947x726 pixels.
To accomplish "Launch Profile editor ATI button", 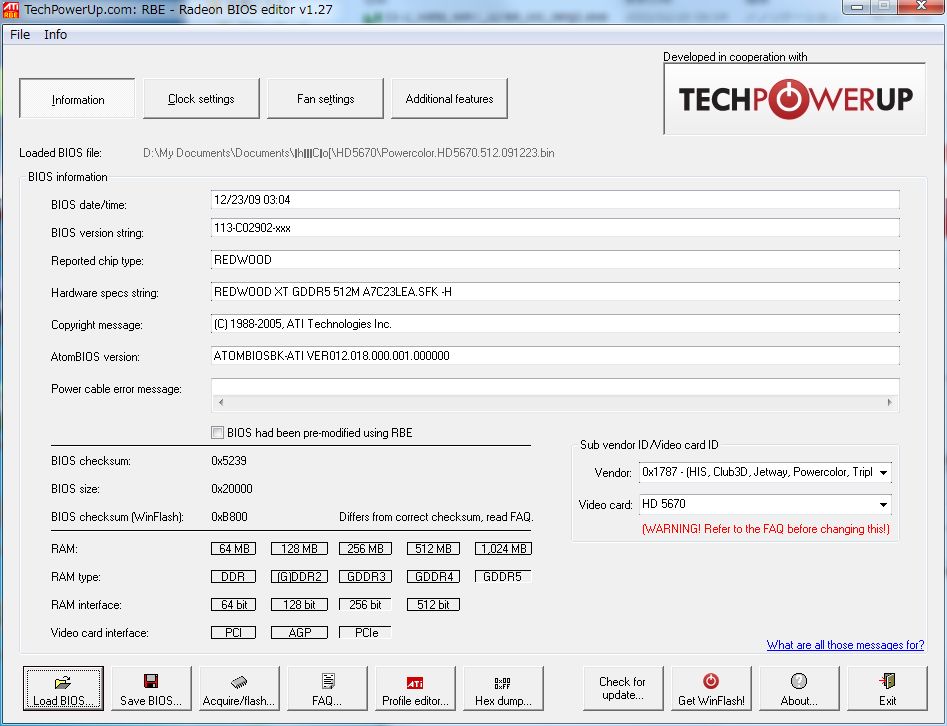I will pos(416,688).
